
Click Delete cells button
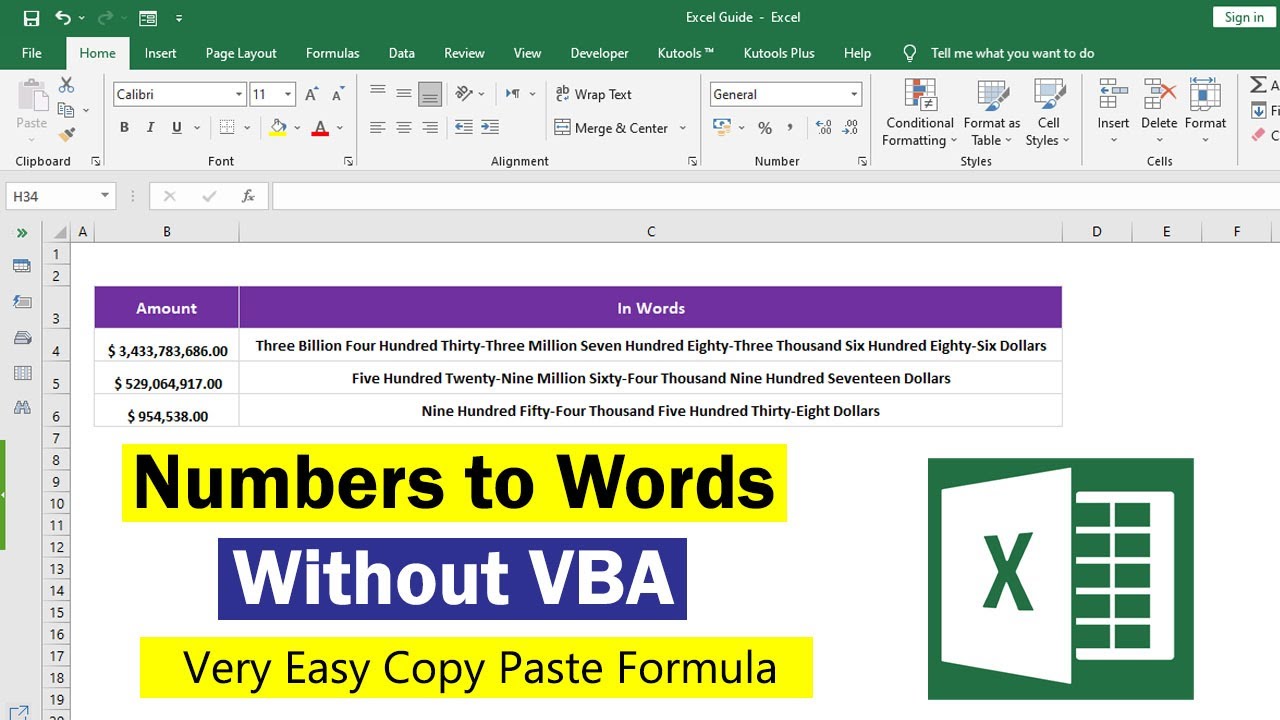1159,112
